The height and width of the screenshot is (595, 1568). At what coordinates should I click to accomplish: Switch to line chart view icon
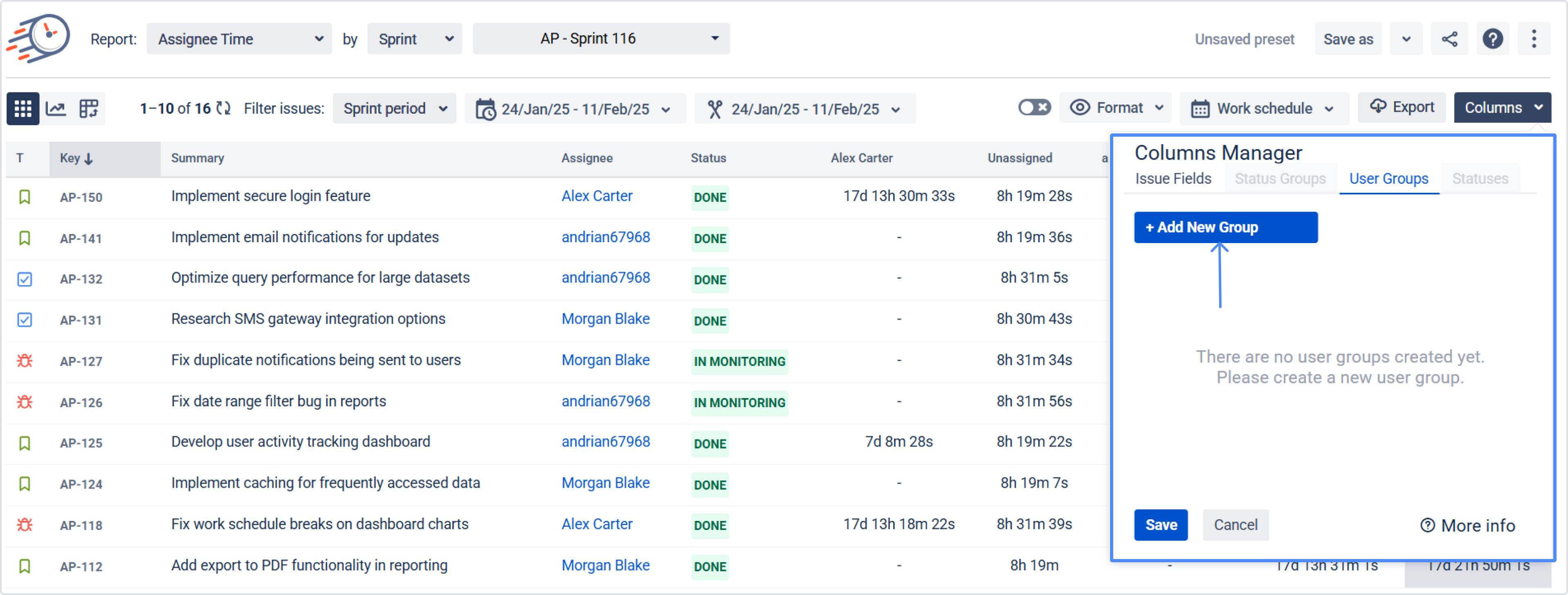pyautogui.click(x=56, y=109)
